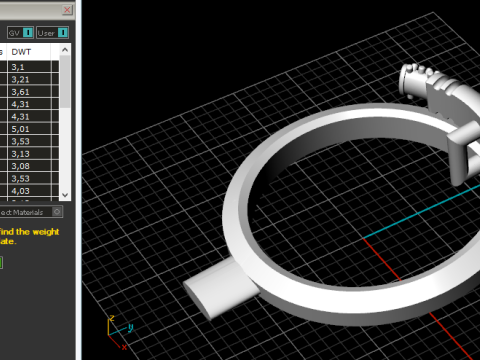Toggle the GV switch

20,33
